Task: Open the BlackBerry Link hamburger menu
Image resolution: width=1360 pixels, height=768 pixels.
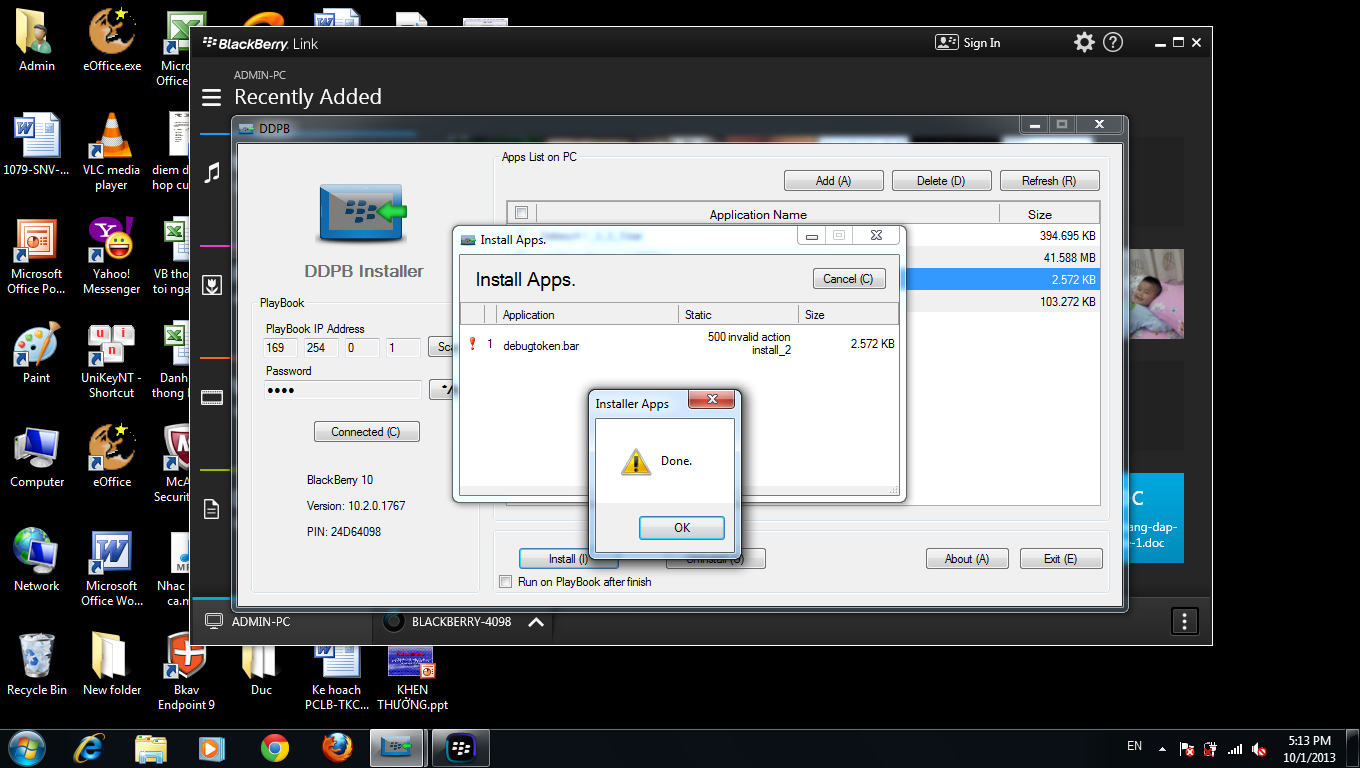Action: [211, 97]
